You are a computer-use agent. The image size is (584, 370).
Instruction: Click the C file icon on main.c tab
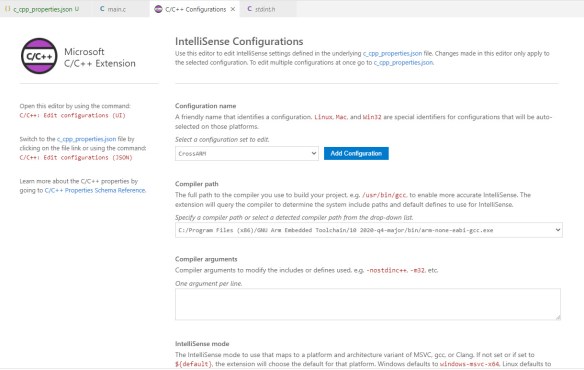click(102, 9)
